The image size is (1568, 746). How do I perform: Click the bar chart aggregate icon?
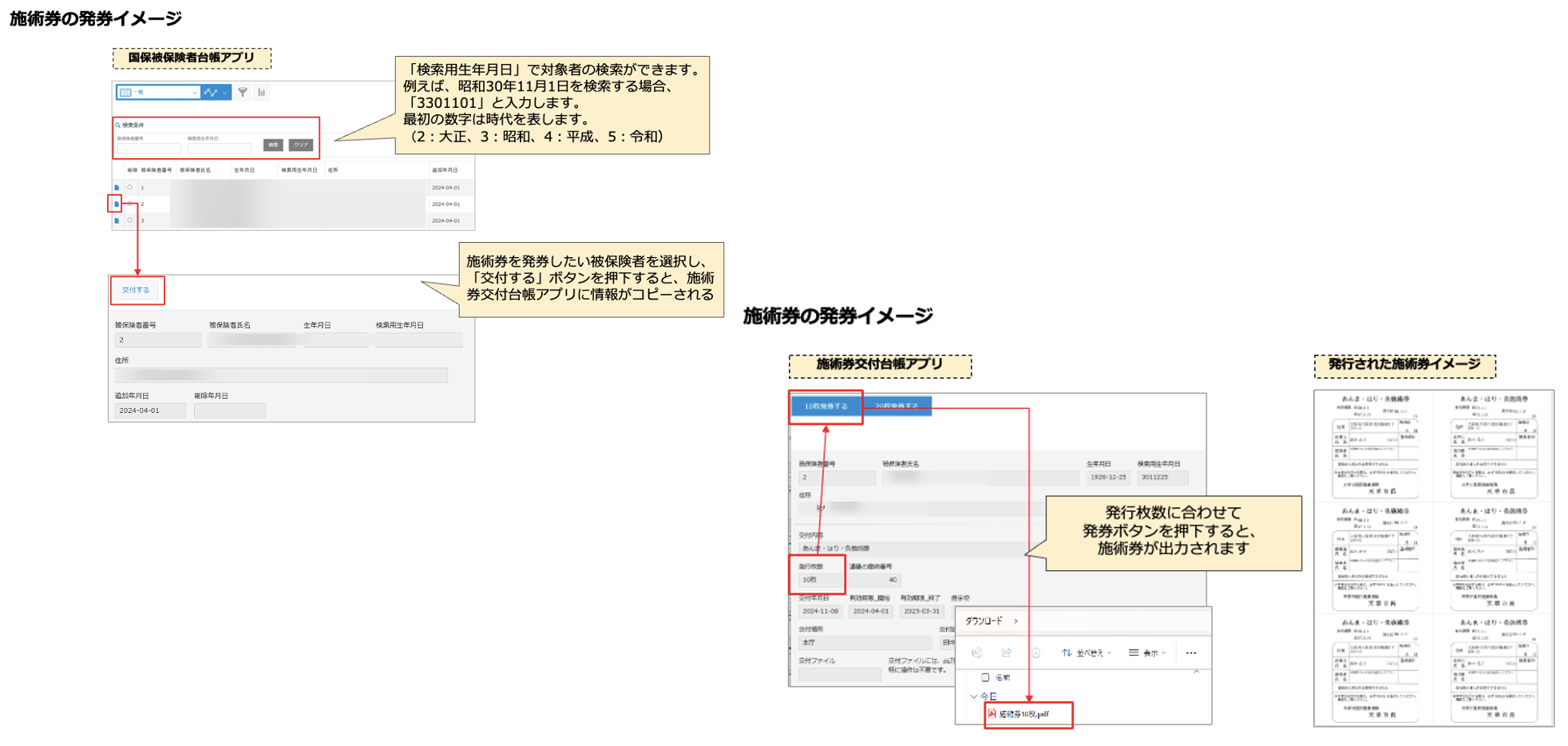[261, 93]
